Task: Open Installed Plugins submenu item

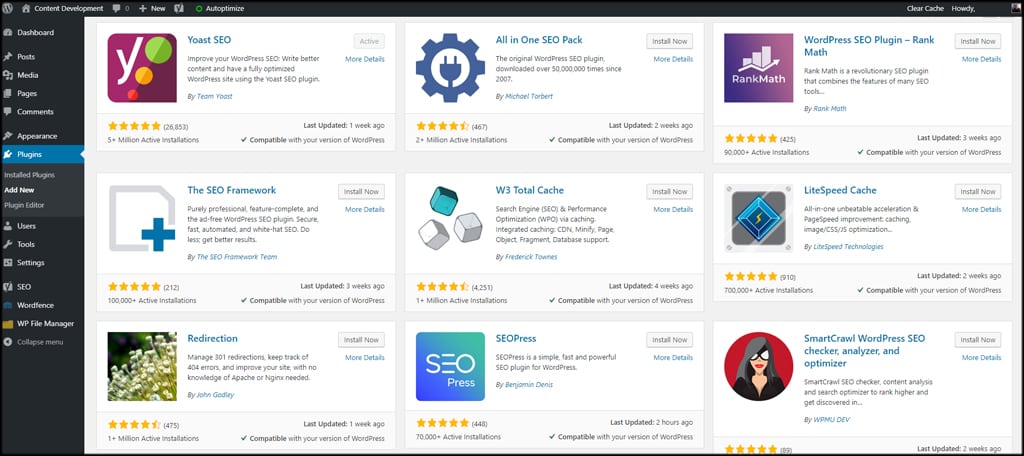Action: coord(29,175)
